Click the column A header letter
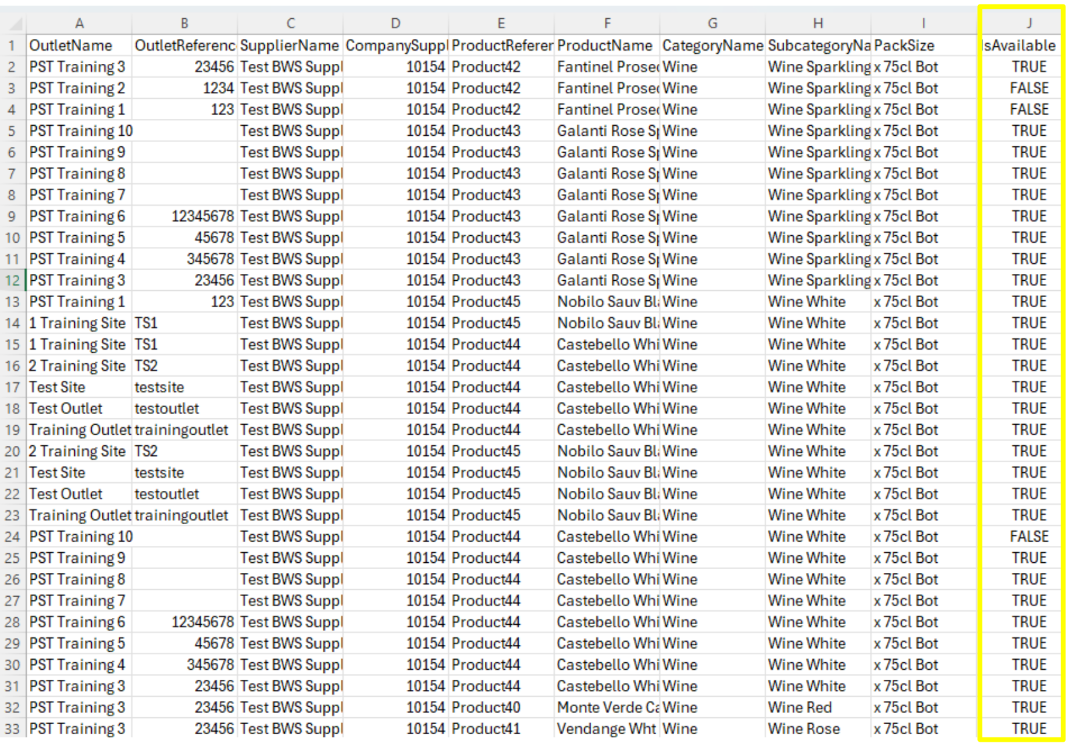This screenshot has width=1071, height=745. coord(79,23)
